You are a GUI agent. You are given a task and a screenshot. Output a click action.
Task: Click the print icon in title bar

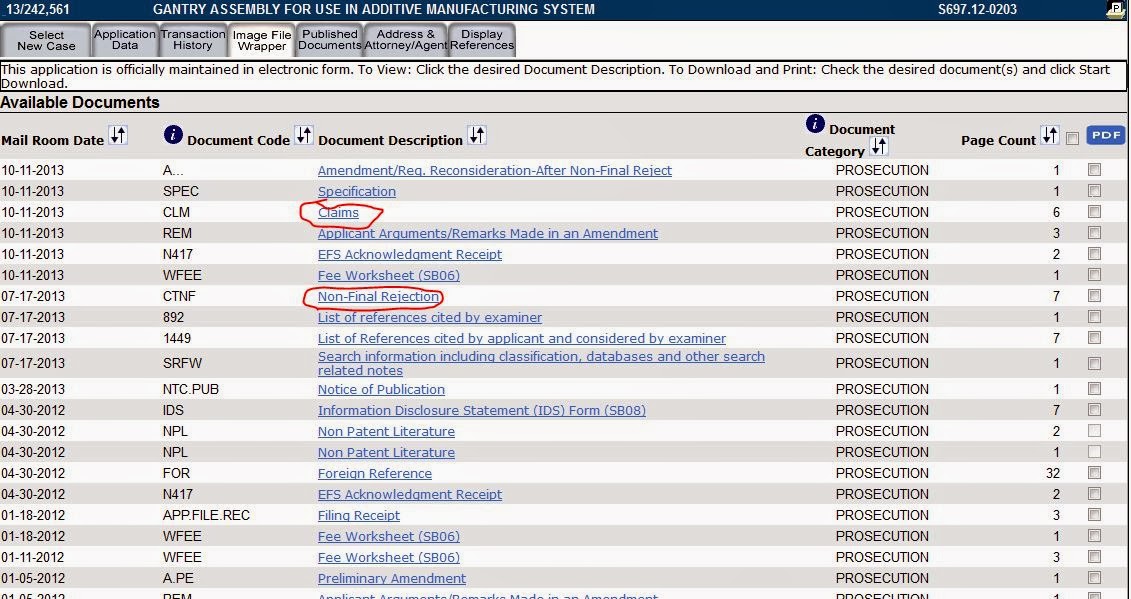(1113, 9)
